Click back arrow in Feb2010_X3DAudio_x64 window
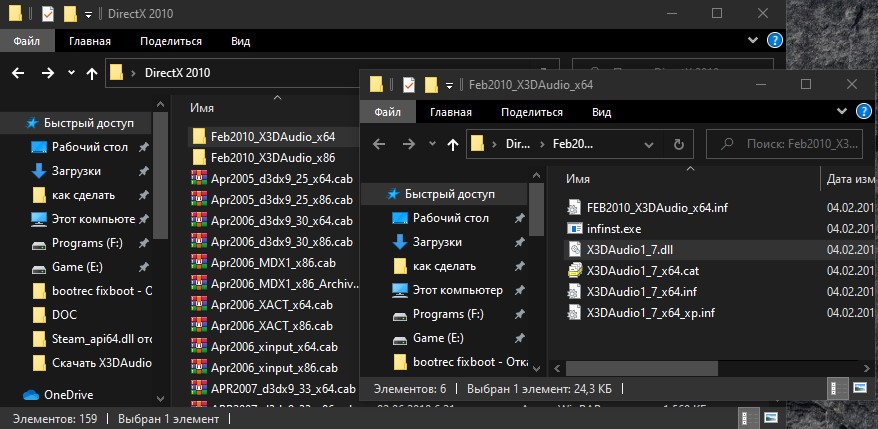This screenshot has height=429, width=878. pos(379,144)
